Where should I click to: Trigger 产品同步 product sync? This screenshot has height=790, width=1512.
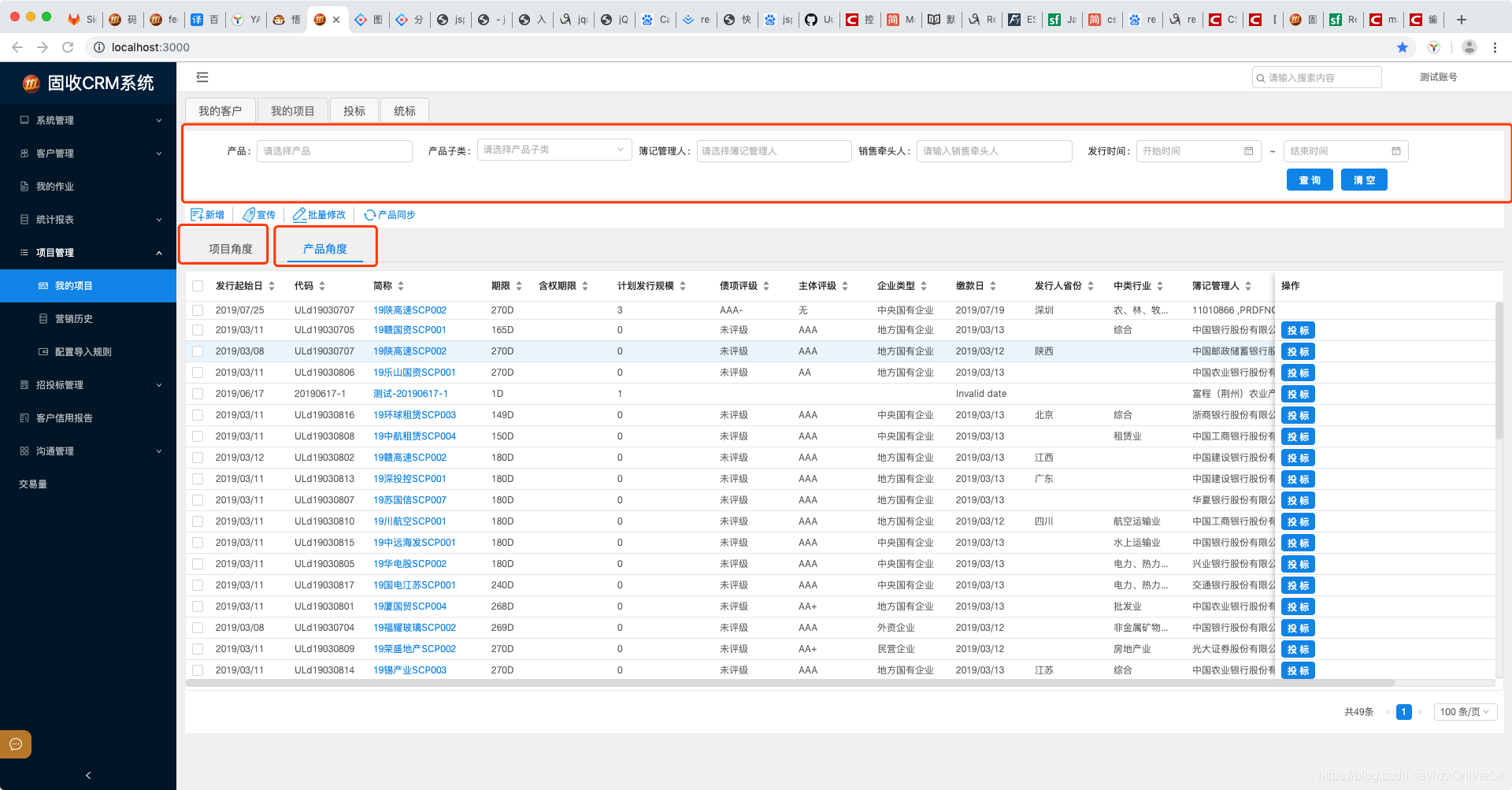pyautogui.click(x=389, y=214)
